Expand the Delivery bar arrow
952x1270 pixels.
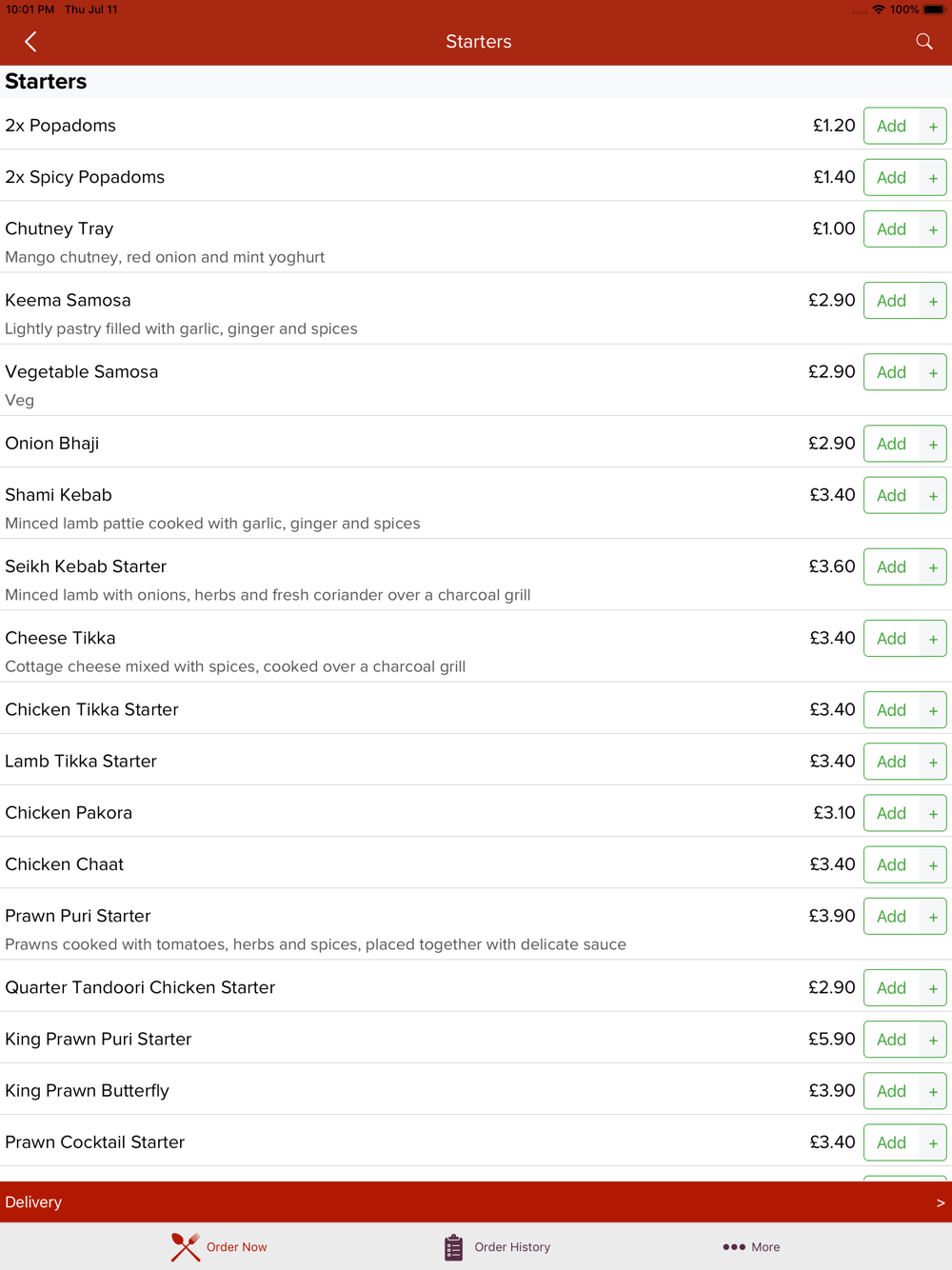pyautogui.click(x=941, y=1203)
